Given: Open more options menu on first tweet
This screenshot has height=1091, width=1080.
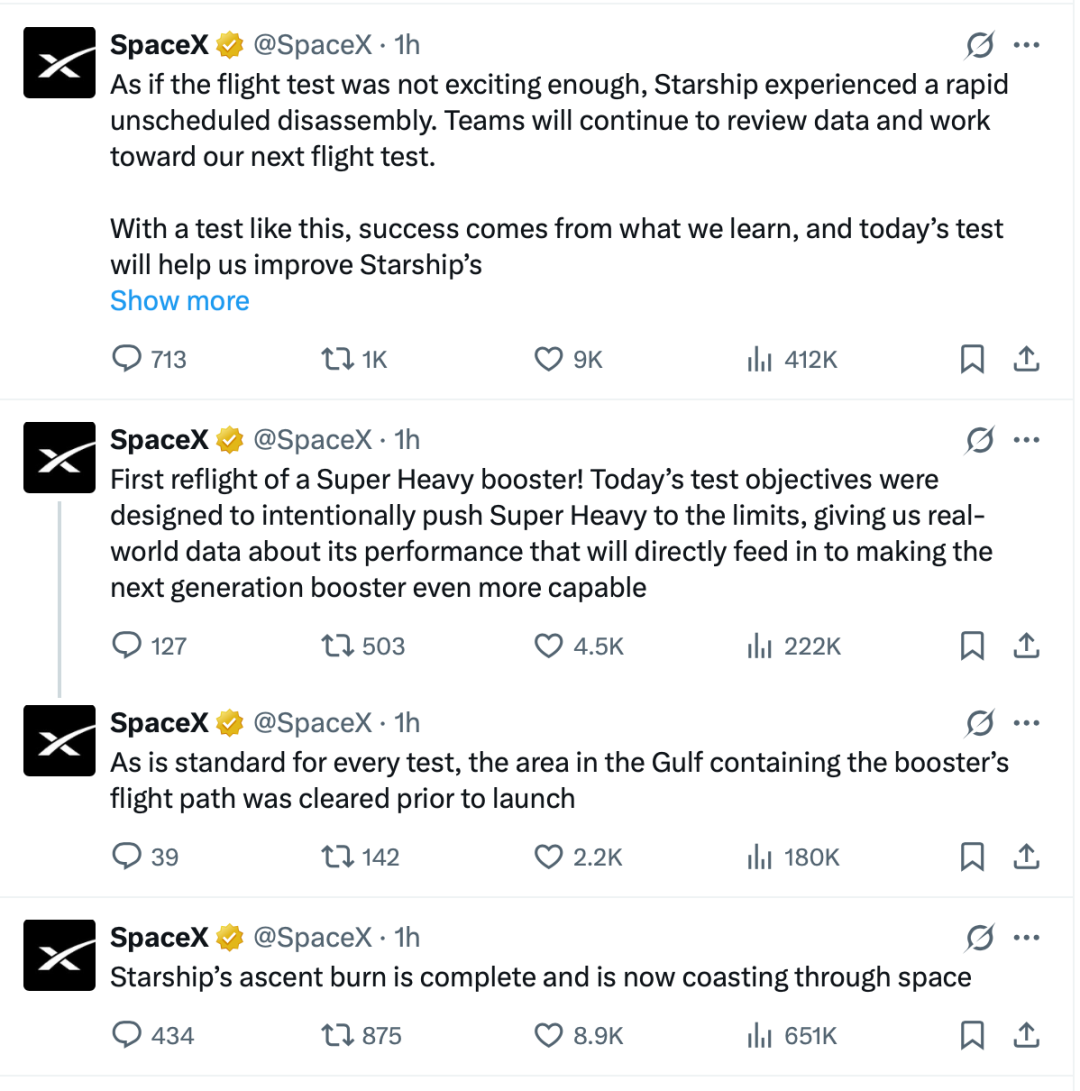Looking at the screenshot, I should [1026, 45].
